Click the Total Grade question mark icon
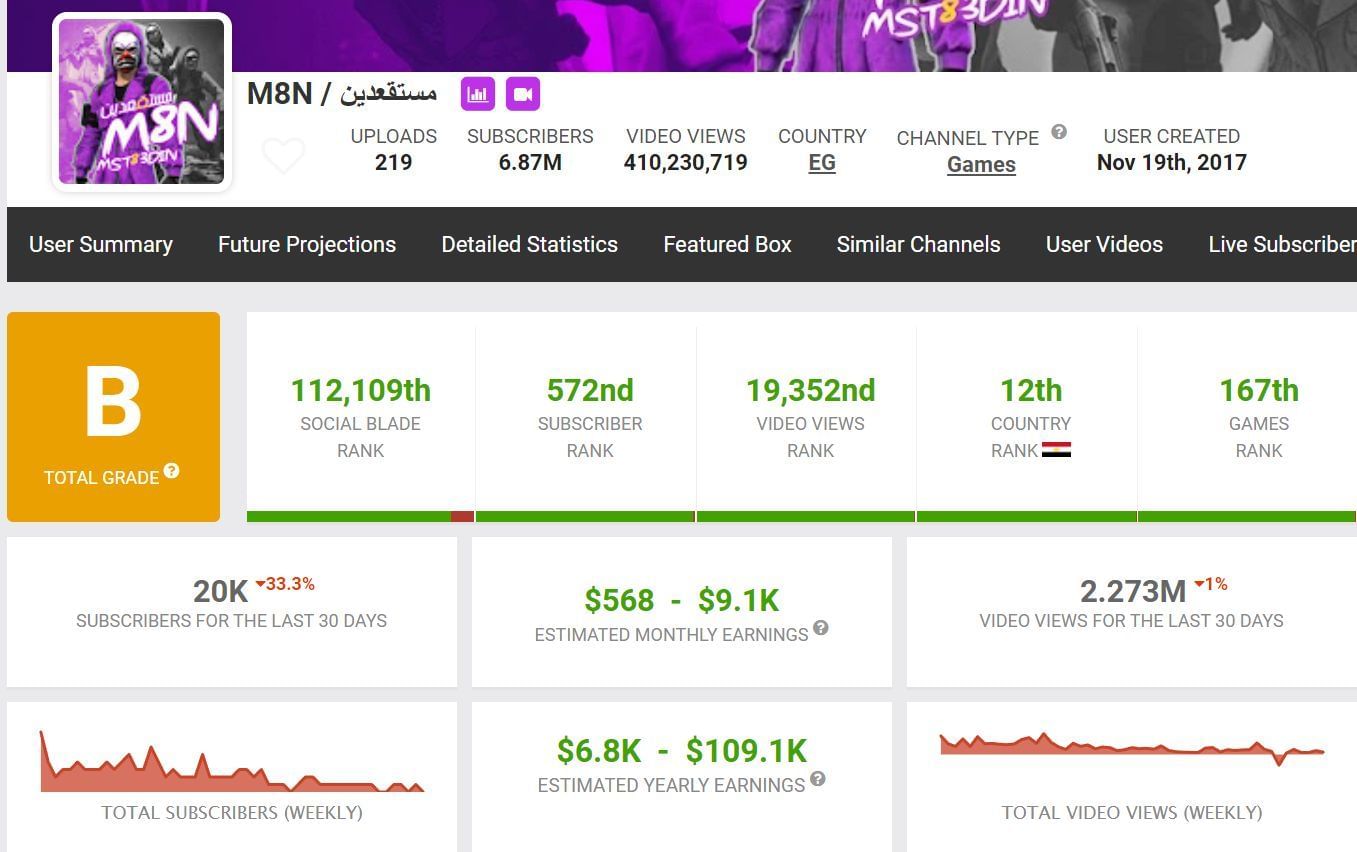This screenshot has width=1357, height=852. tap(172, 471)
